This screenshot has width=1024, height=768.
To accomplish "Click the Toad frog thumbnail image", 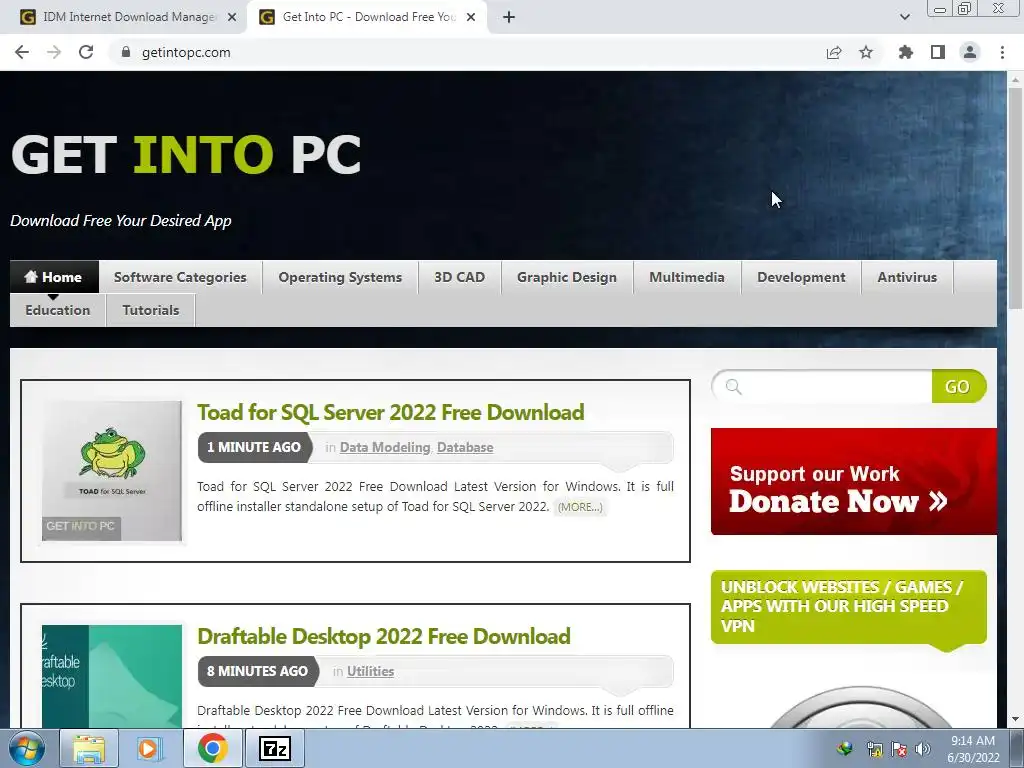I will (112, 471).
